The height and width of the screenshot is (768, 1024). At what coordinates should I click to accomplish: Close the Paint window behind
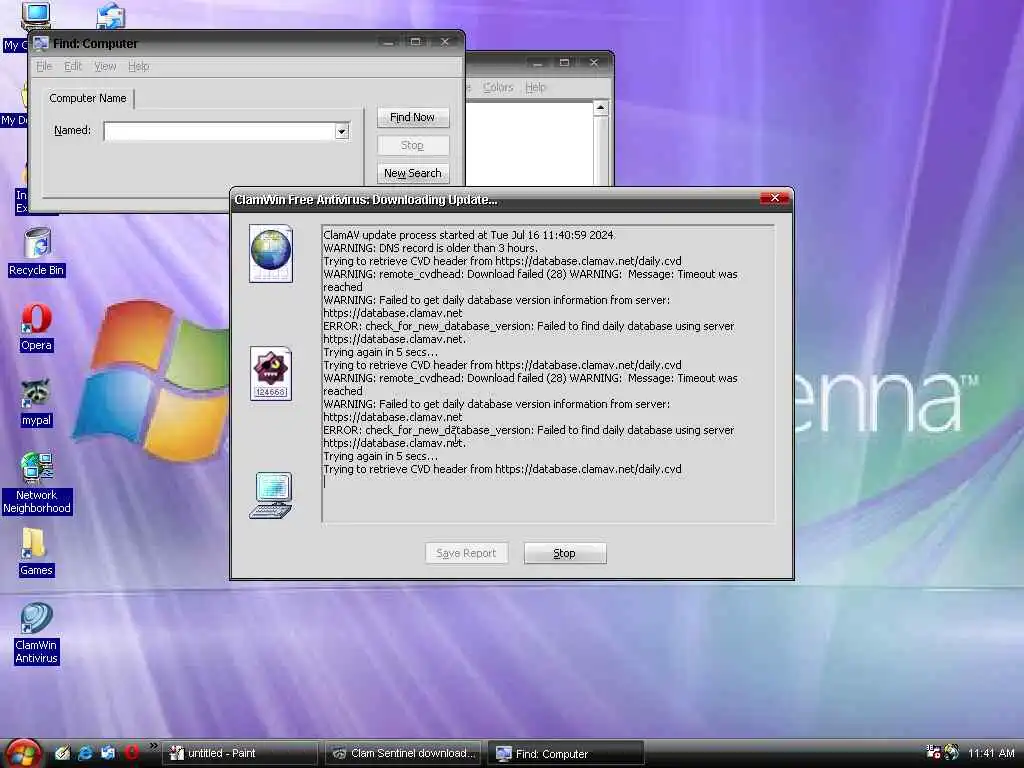[x=594, y=63]
